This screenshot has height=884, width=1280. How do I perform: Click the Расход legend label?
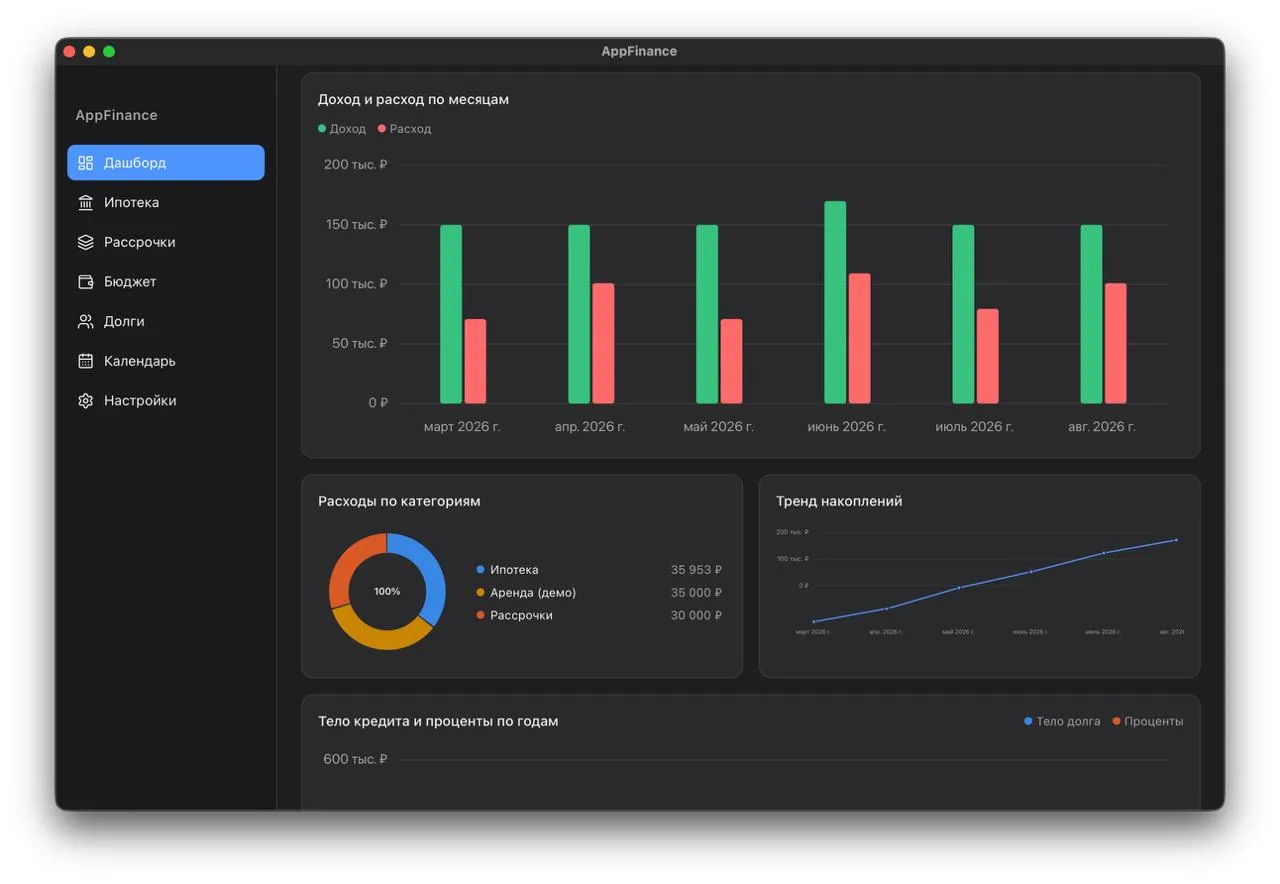tap(411, 129)
